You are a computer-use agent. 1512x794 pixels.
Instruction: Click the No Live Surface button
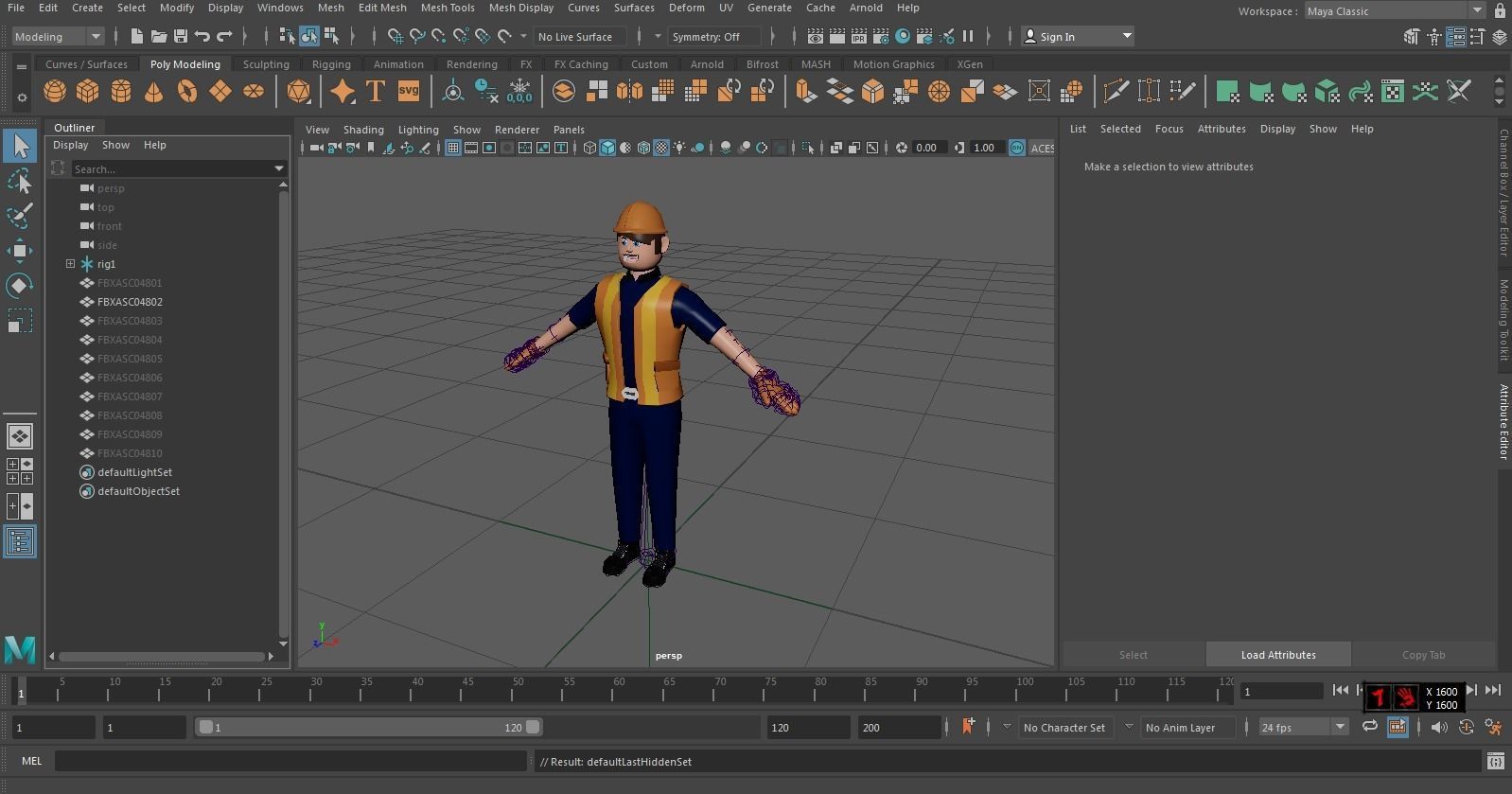tap(579, 37)
